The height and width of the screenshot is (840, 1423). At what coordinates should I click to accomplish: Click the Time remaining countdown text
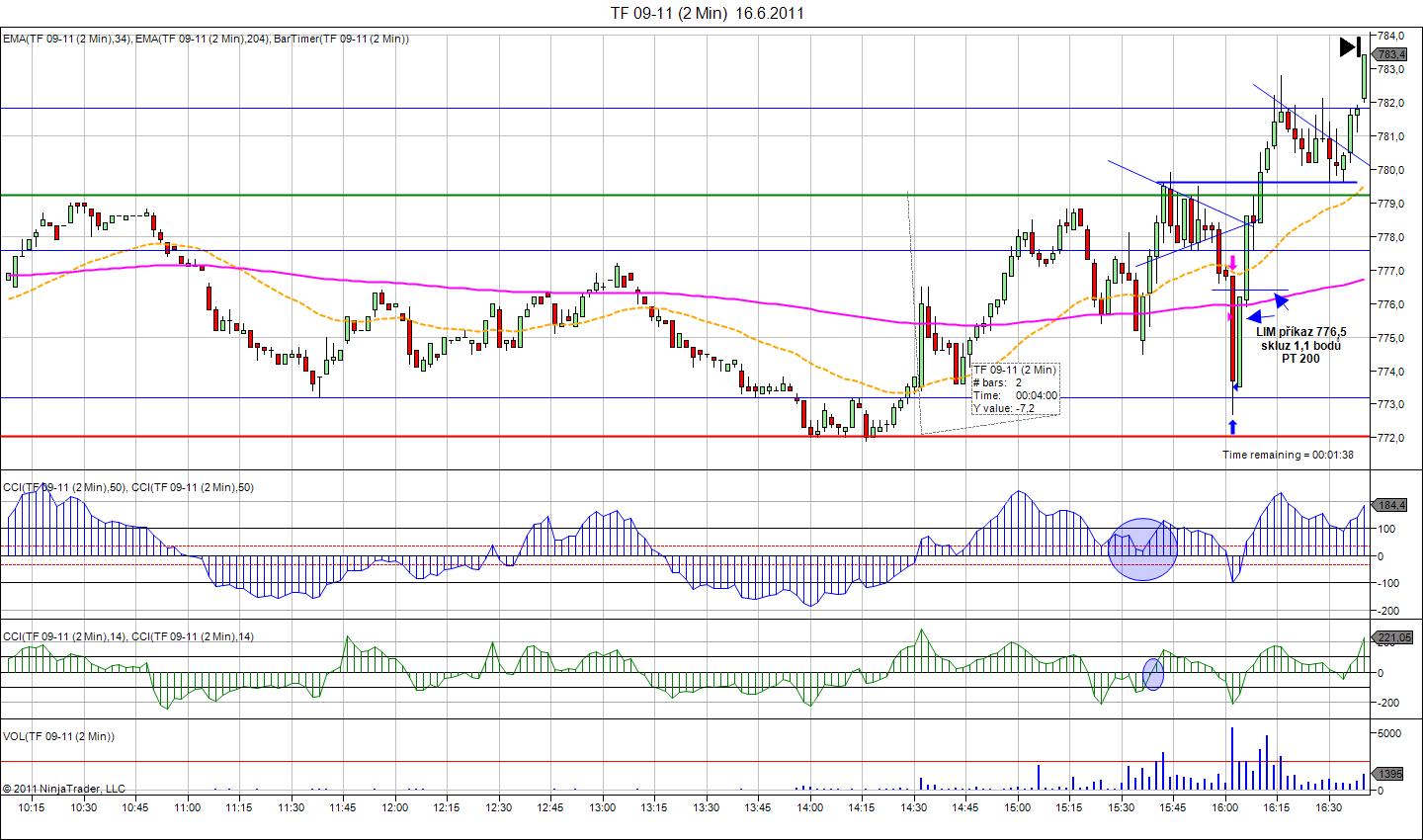1288,455
